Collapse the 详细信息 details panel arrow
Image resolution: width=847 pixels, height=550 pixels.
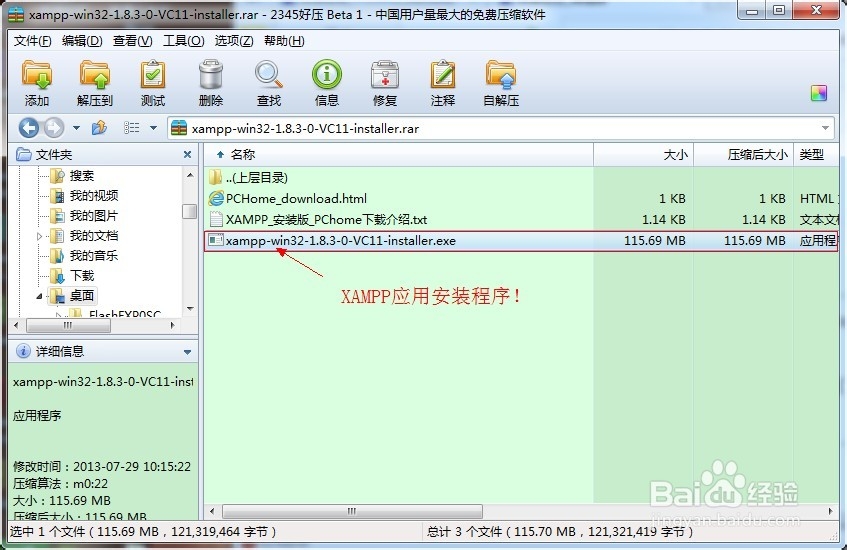[x=187, y=352]
